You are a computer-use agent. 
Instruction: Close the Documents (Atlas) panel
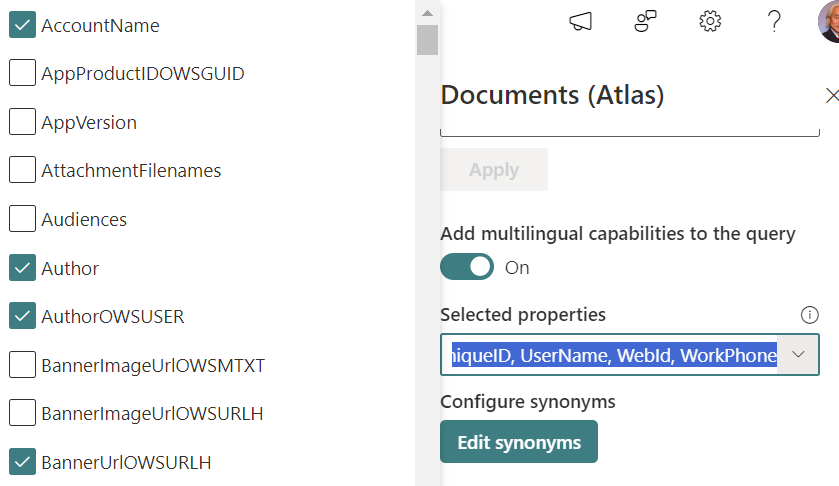pos(831,96)
